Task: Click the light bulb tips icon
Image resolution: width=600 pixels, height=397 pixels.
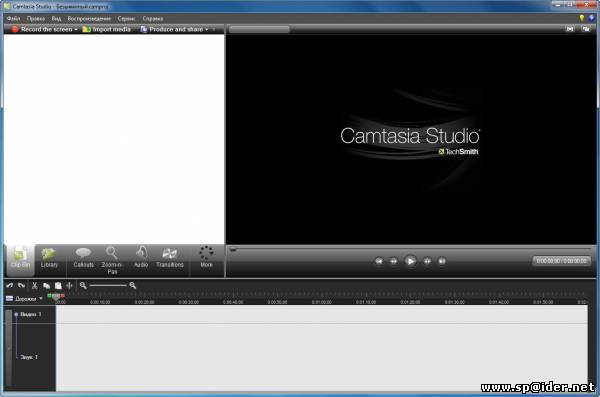Action: pyautogui.click(x=582, y=18)
